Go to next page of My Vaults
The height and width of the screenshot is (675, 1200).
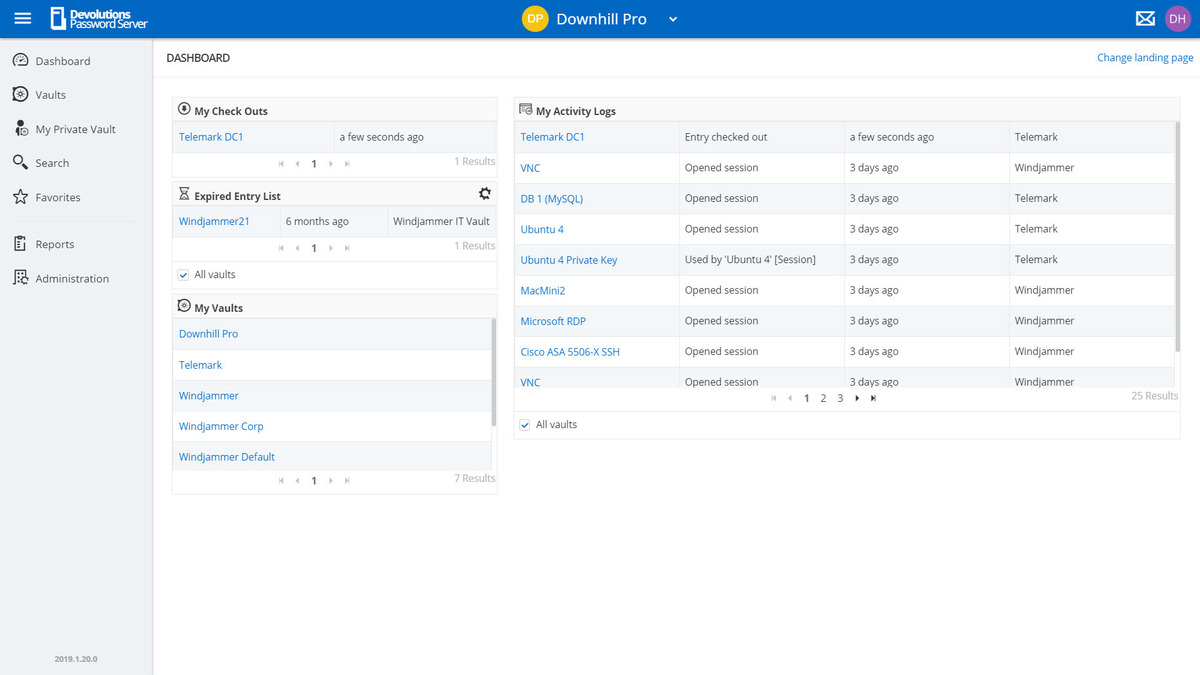coord(331,481)
